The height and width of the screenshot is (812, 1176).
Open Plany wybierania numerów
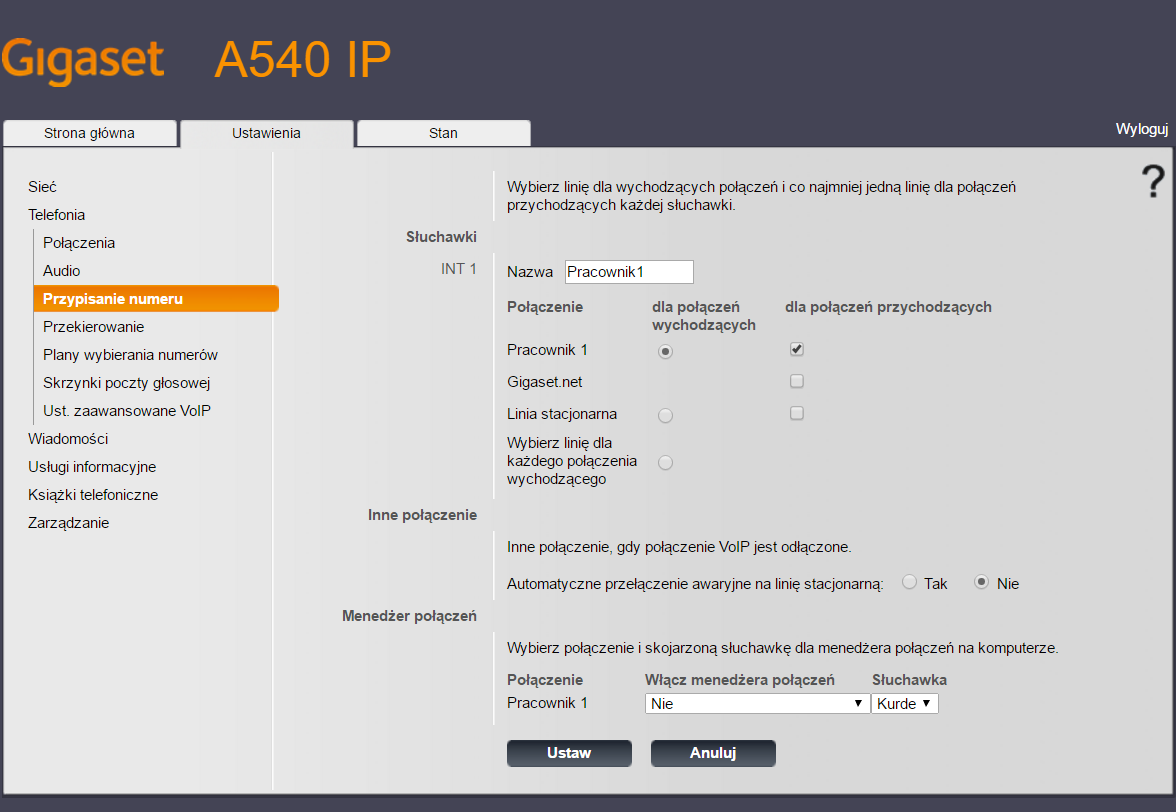[130, 355]
